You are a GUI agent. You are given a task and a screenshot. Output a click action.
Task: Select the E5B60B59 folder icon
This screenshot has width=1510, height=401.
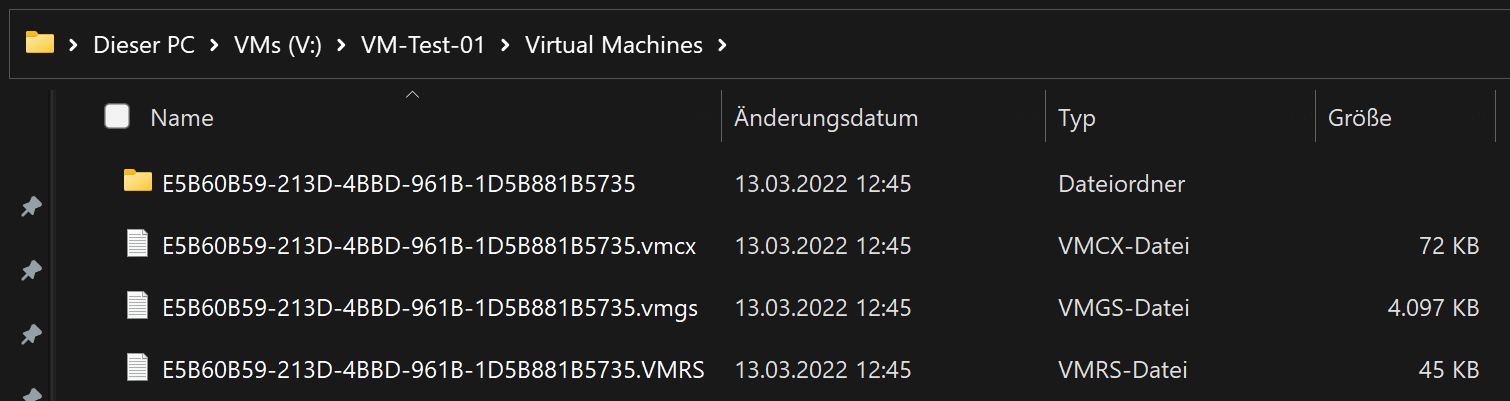point(138,181)
